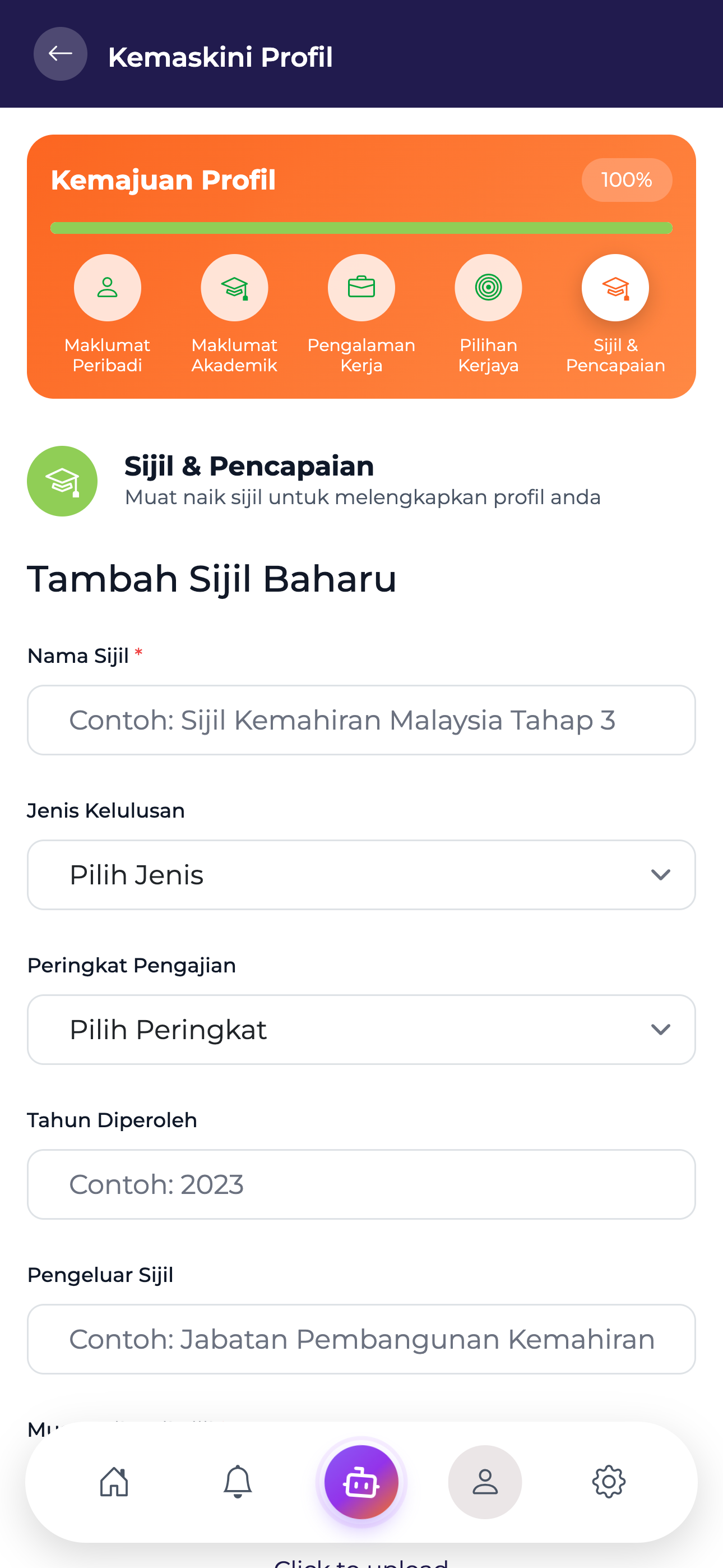
Task: Open notifications bell icon
Action: 238,1482
